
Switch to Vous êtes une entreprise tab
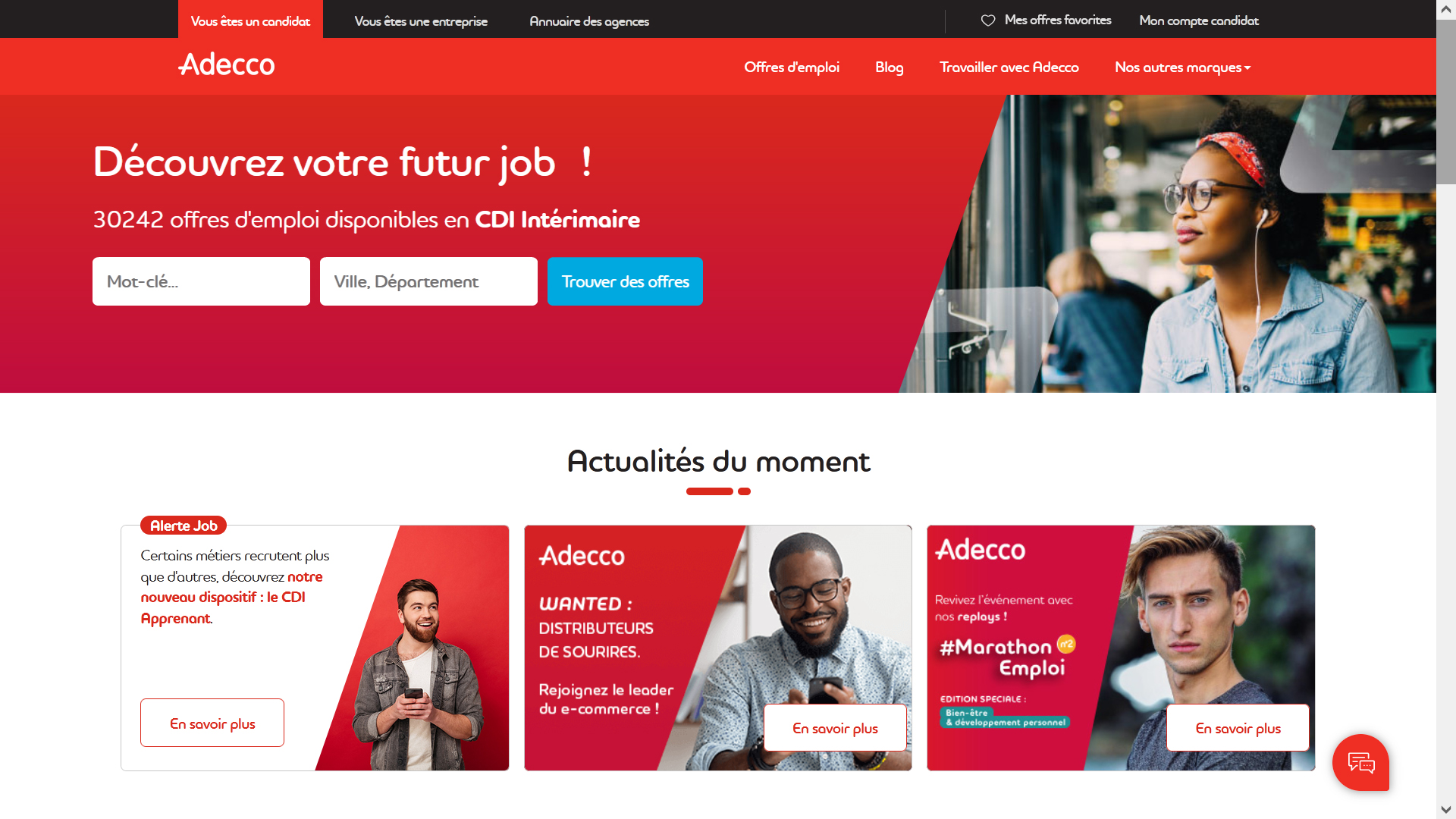421,21
